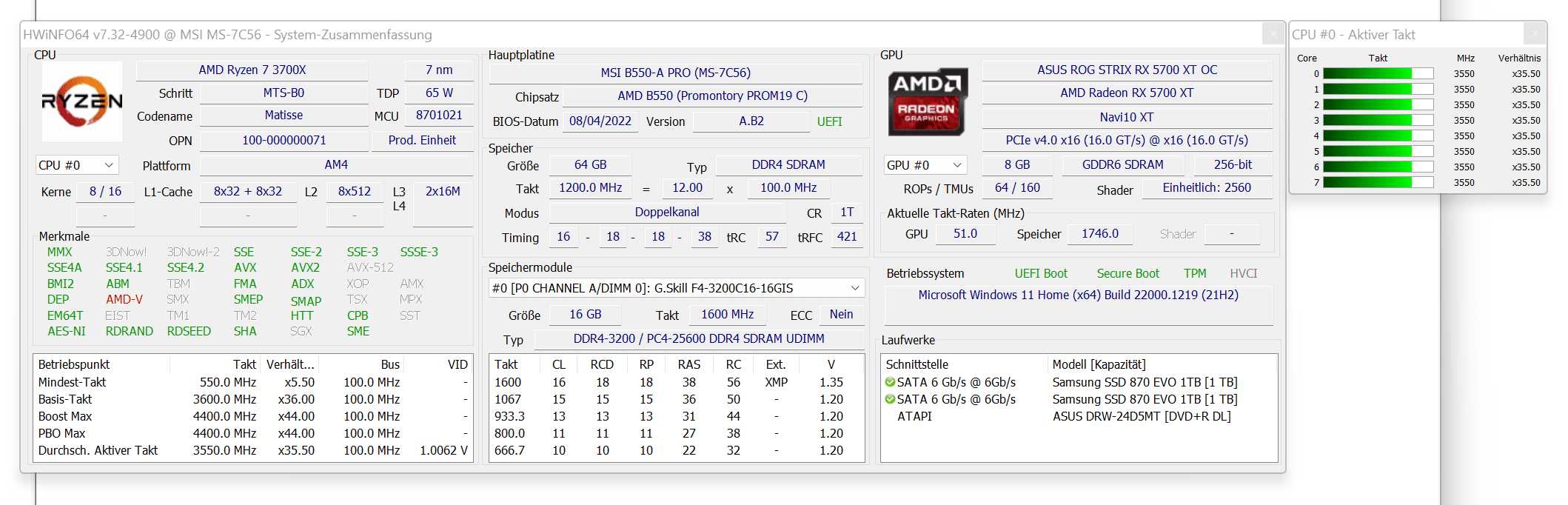The image size is (1568, 505).
Task: Click the 1746.0 GPU memory clock value
Action: 1100,234
